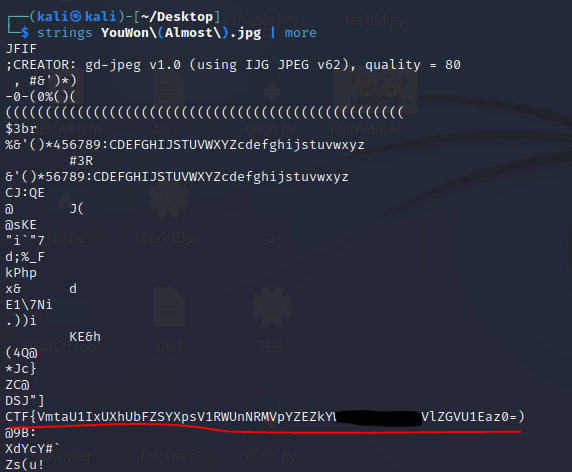Image resolution: width=572 pixels, height=472 pixels.
Task: Click the 'VlZGVU1Eaz0=)' end of the flag
Action: click(473, 417)
